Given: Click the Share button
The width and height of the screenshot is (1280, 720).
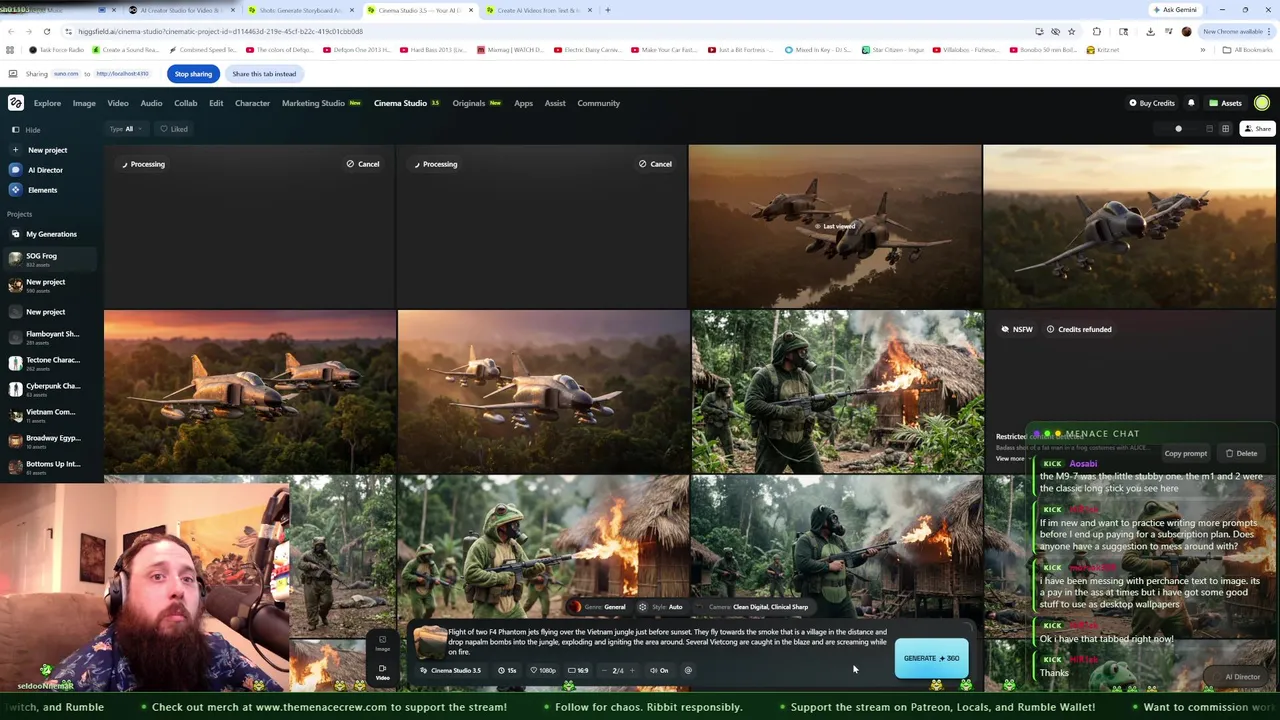Looking at the screenshot, I should (1258, 129).
